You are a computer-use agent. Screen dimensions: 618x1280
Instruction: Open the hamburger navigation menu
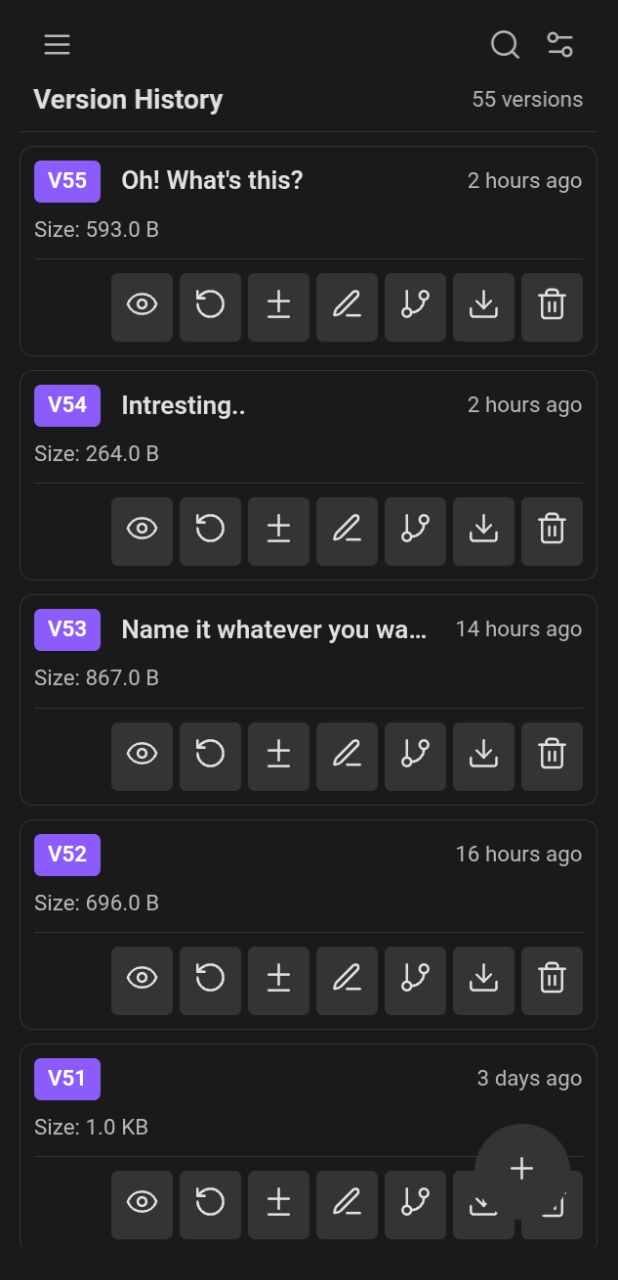pos(57,45)
